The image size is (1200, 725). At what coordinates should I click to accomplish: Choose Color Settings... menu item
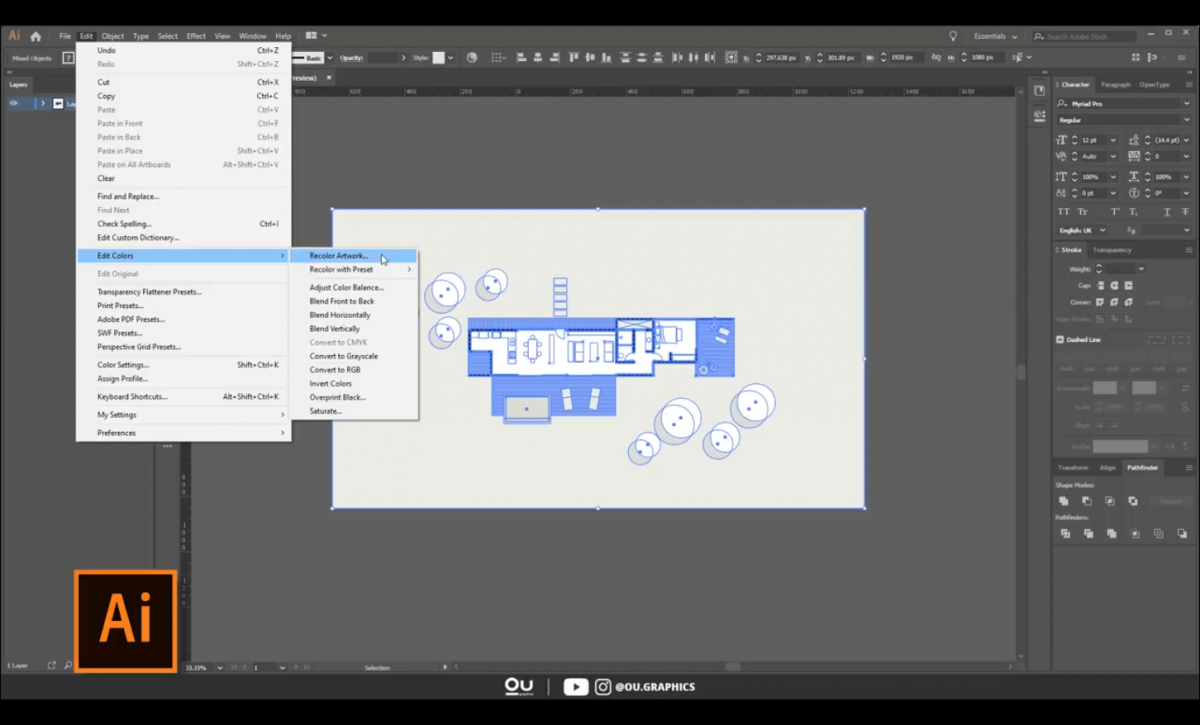click(184, 365)
